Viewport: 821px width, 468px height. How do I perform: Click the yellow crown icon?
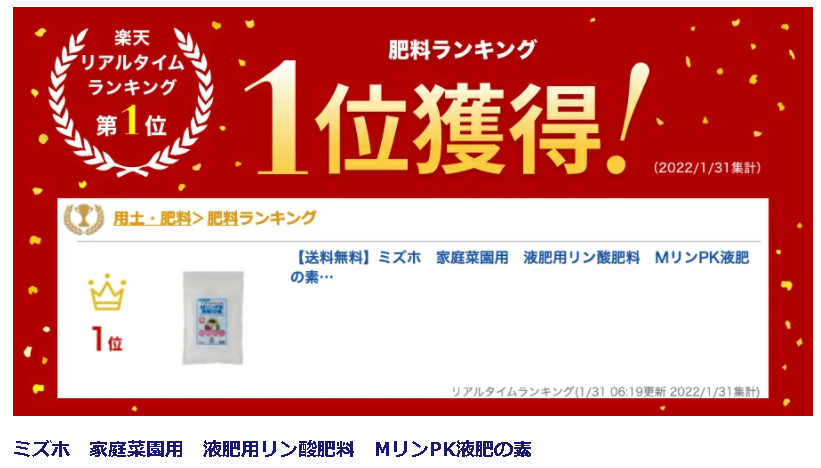click(x=107, y=292)
